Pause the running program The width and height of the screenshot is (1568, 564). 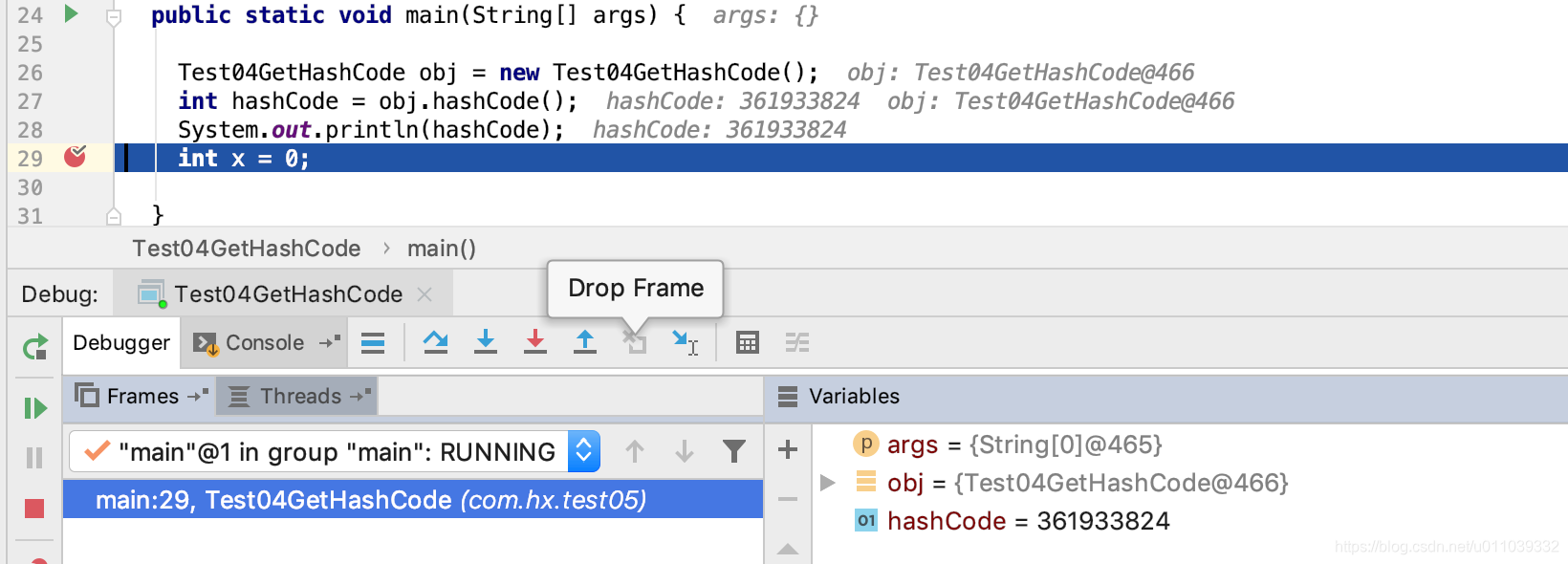(33, 458)
